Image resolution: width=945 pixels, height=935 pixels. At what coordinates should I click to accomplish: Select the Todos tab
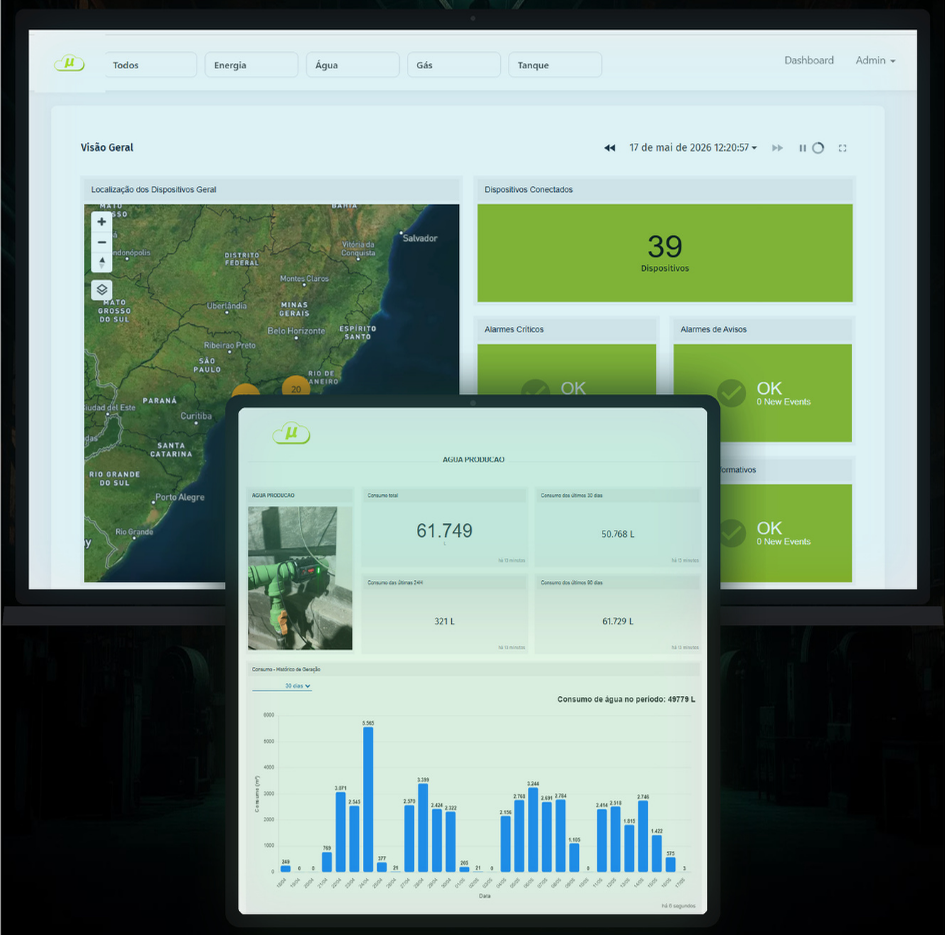point(151,65)
